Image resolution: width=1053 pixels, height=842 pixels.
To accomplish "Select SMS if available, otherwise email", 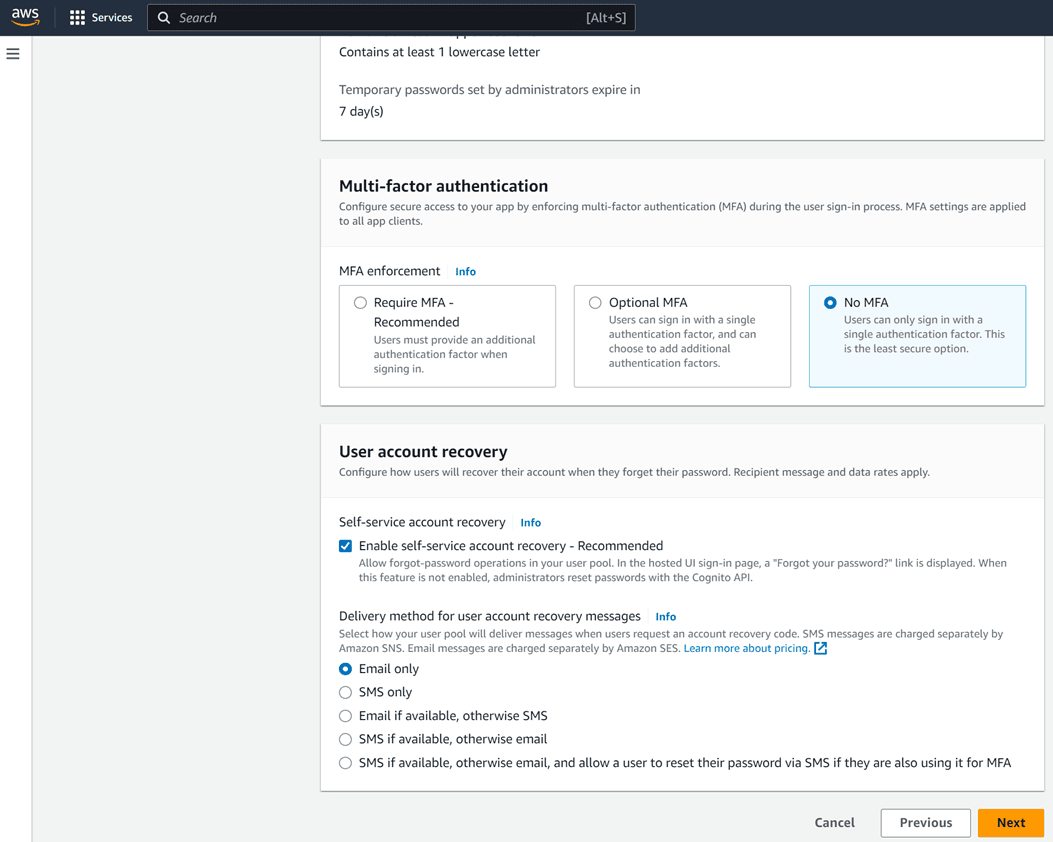I will tap(345, 739).
